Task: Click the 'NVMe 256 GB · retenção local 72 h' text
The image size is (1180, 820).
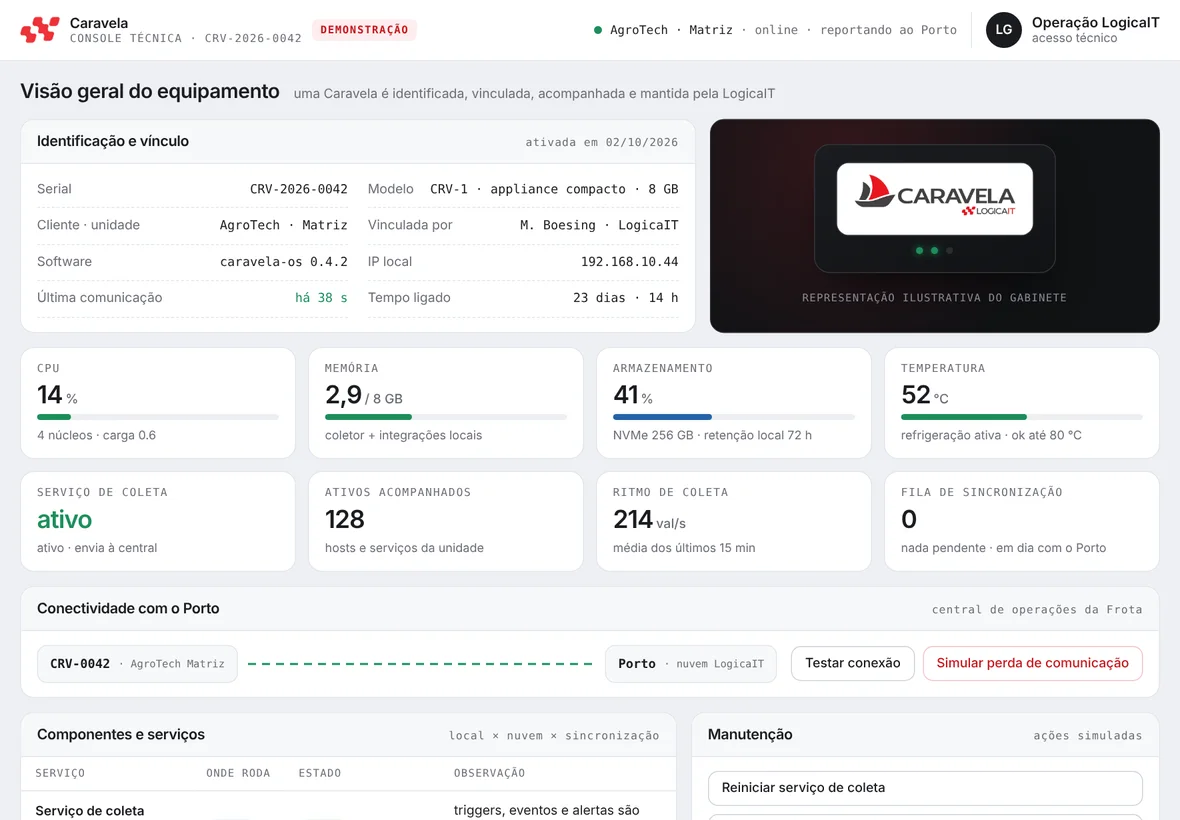Action: [x=713, y=436]
